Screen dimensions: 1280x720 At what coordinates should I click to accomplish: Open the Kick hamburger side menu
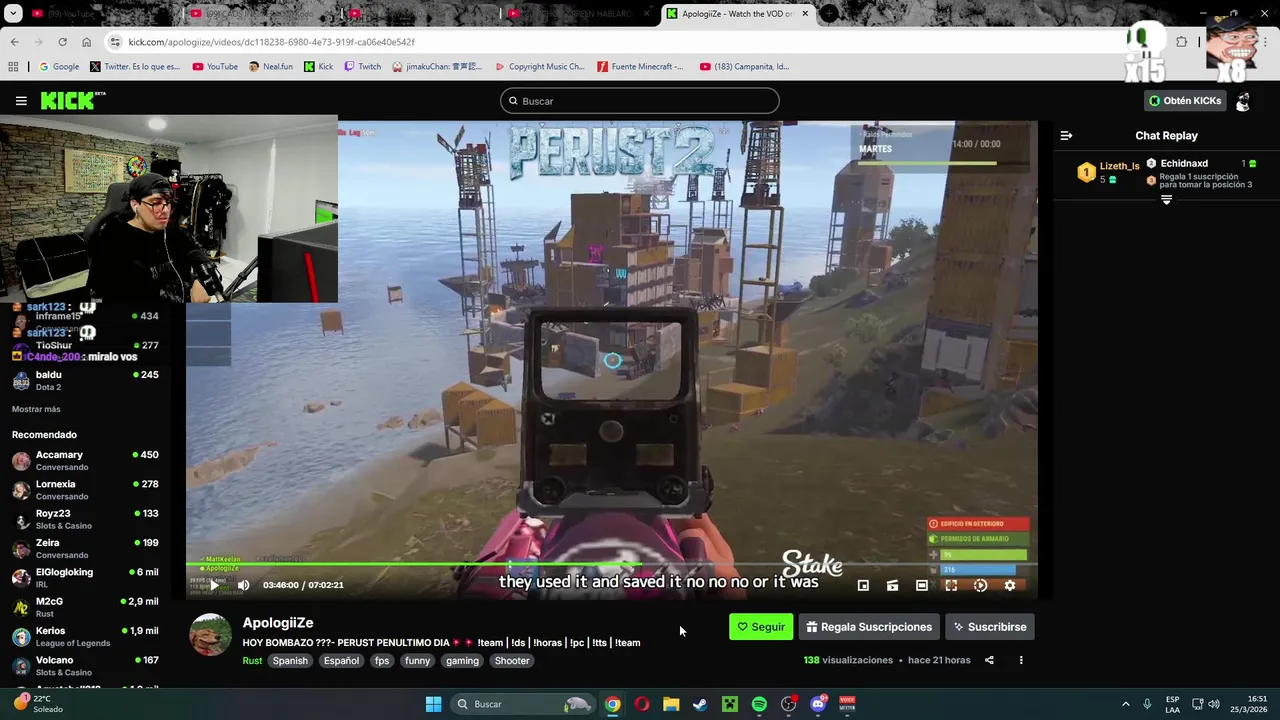point(21,101)
